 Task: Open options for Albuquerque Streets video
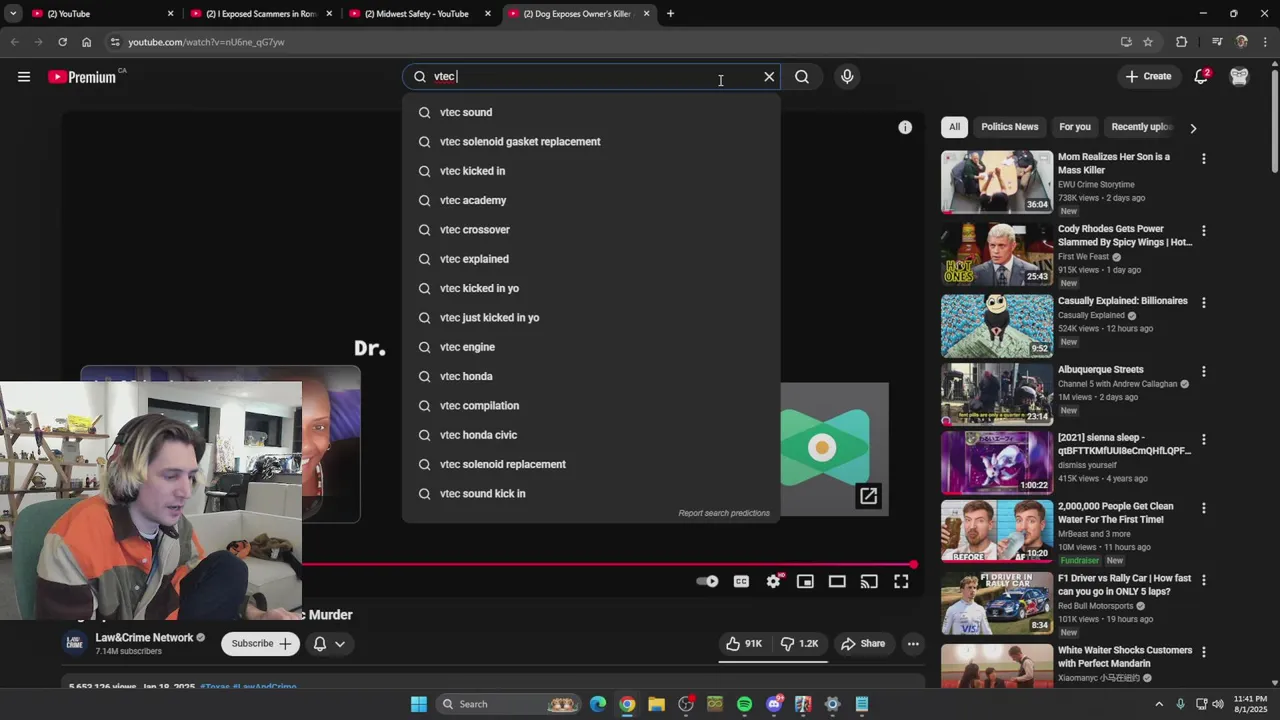(1204, 372)
